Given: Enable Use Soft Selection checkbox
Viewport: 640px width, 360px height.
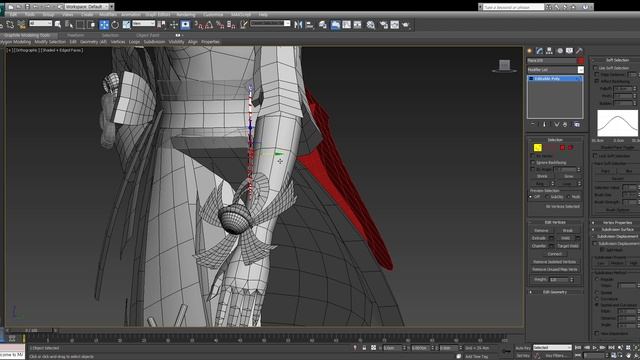Looking at the screenshot, I should point(596,68).
